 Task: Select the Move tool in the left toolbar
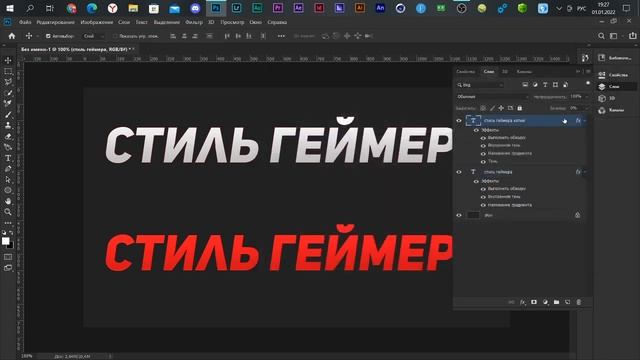click(x=8, y=60)
